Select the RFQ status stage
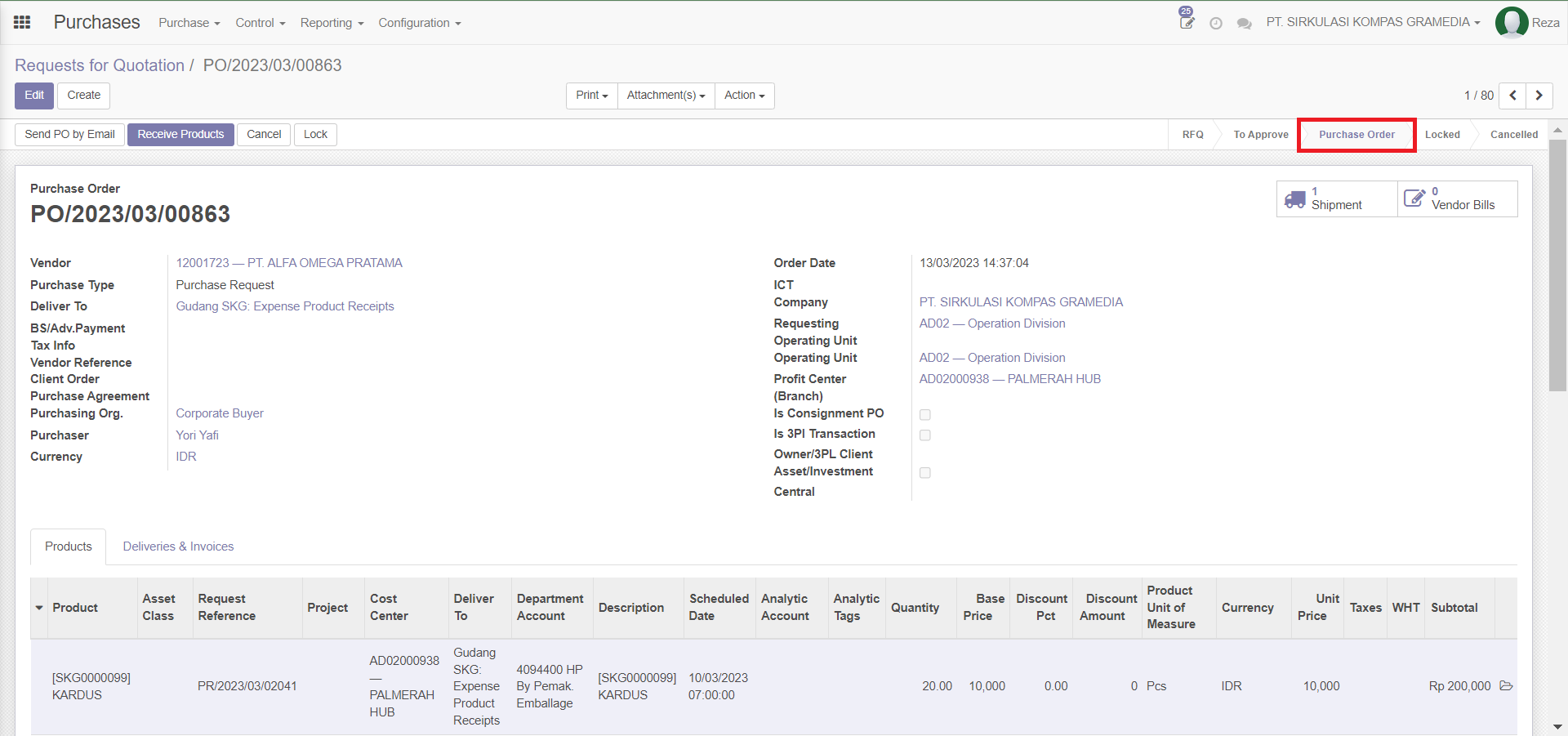The width and height of the screenshot is (1568, 736). [x=1193, y=135]
